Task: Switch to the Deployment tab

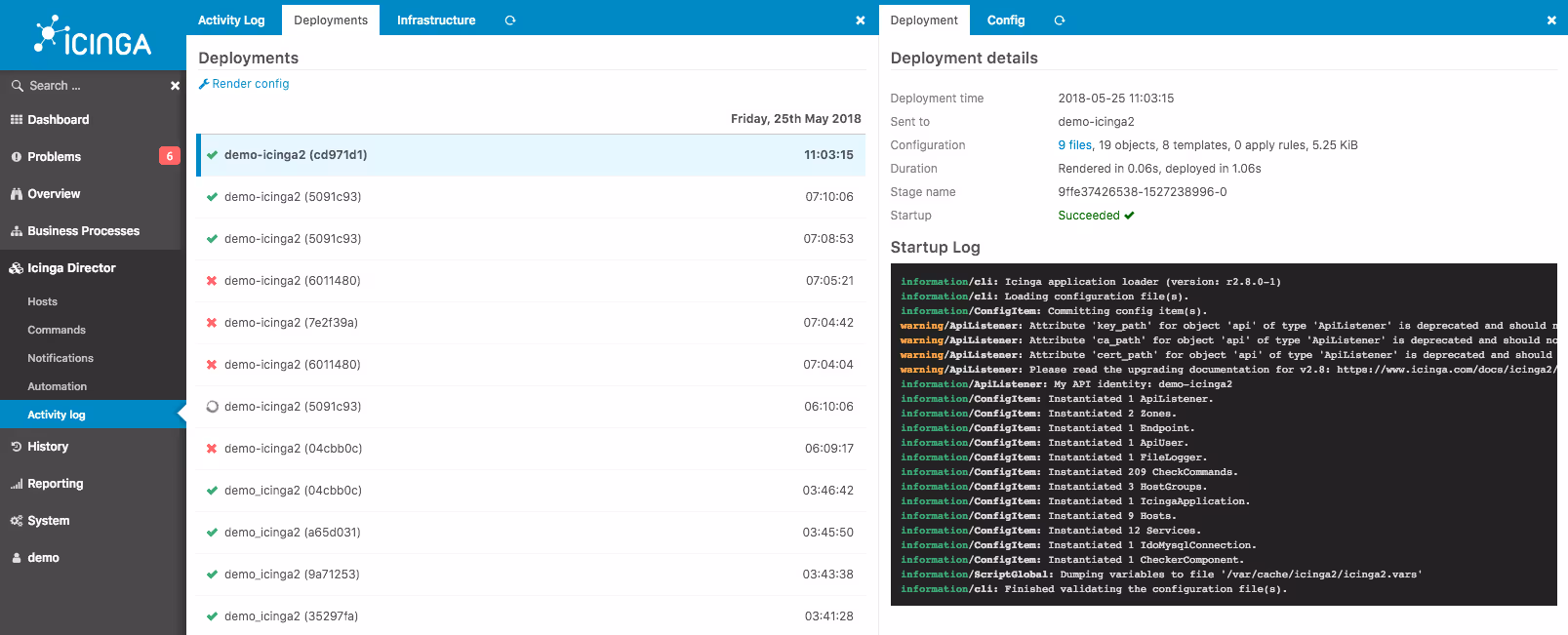Action: tap(924, 20)
